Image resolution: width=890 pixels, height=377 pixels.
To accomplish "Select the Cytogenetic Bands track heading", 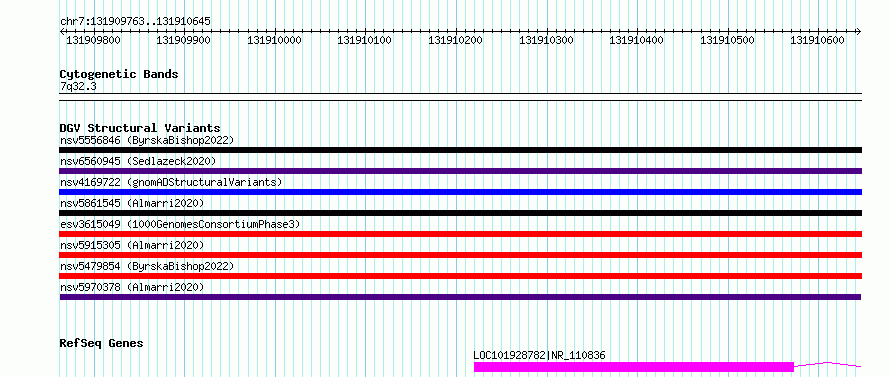I will [119, 74].
